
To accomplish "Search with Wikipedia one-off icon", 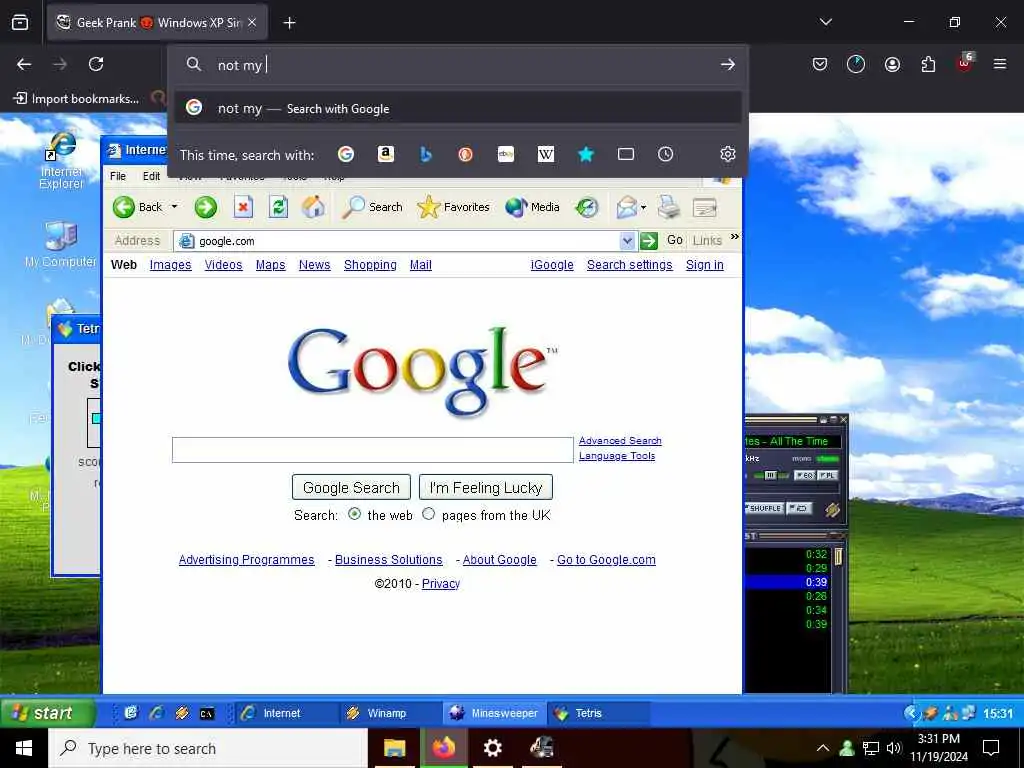I will click(x=546, y=154).
